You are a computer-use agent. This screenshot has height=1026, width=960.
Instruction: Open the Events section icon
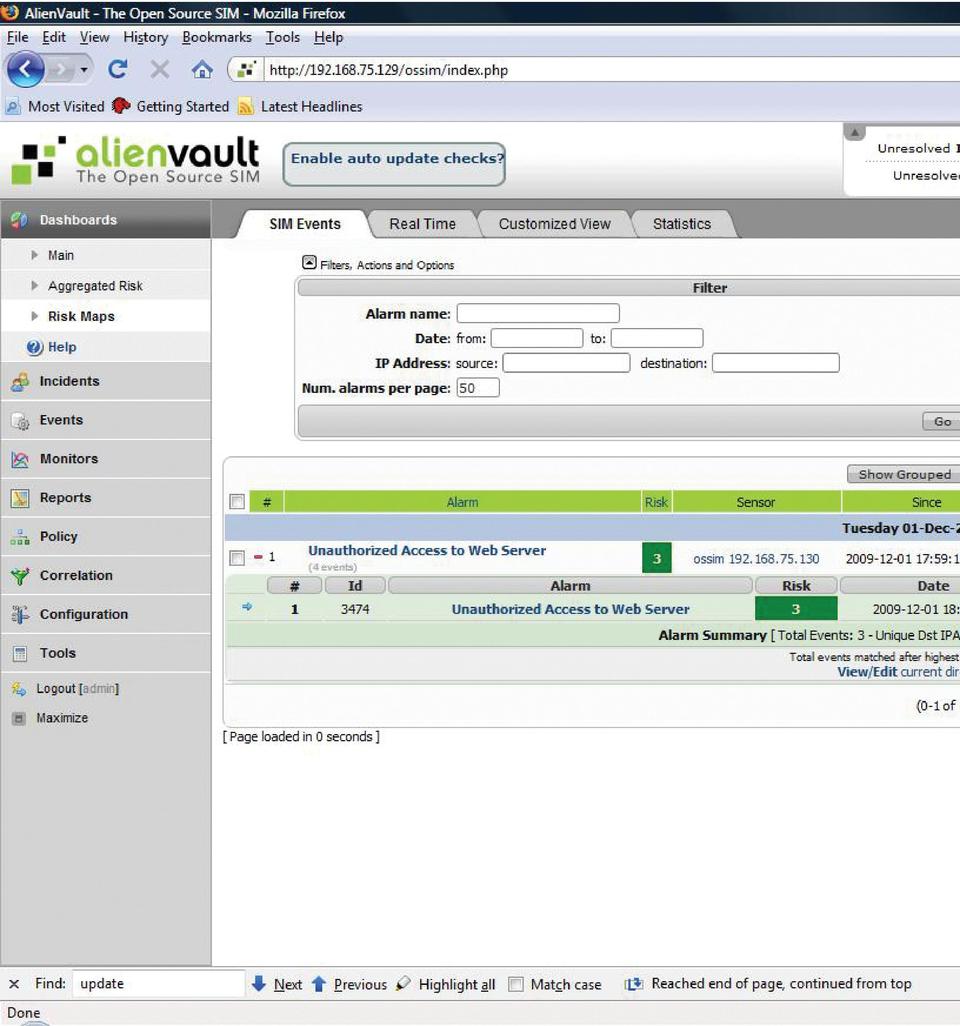[x=20, y=421]
